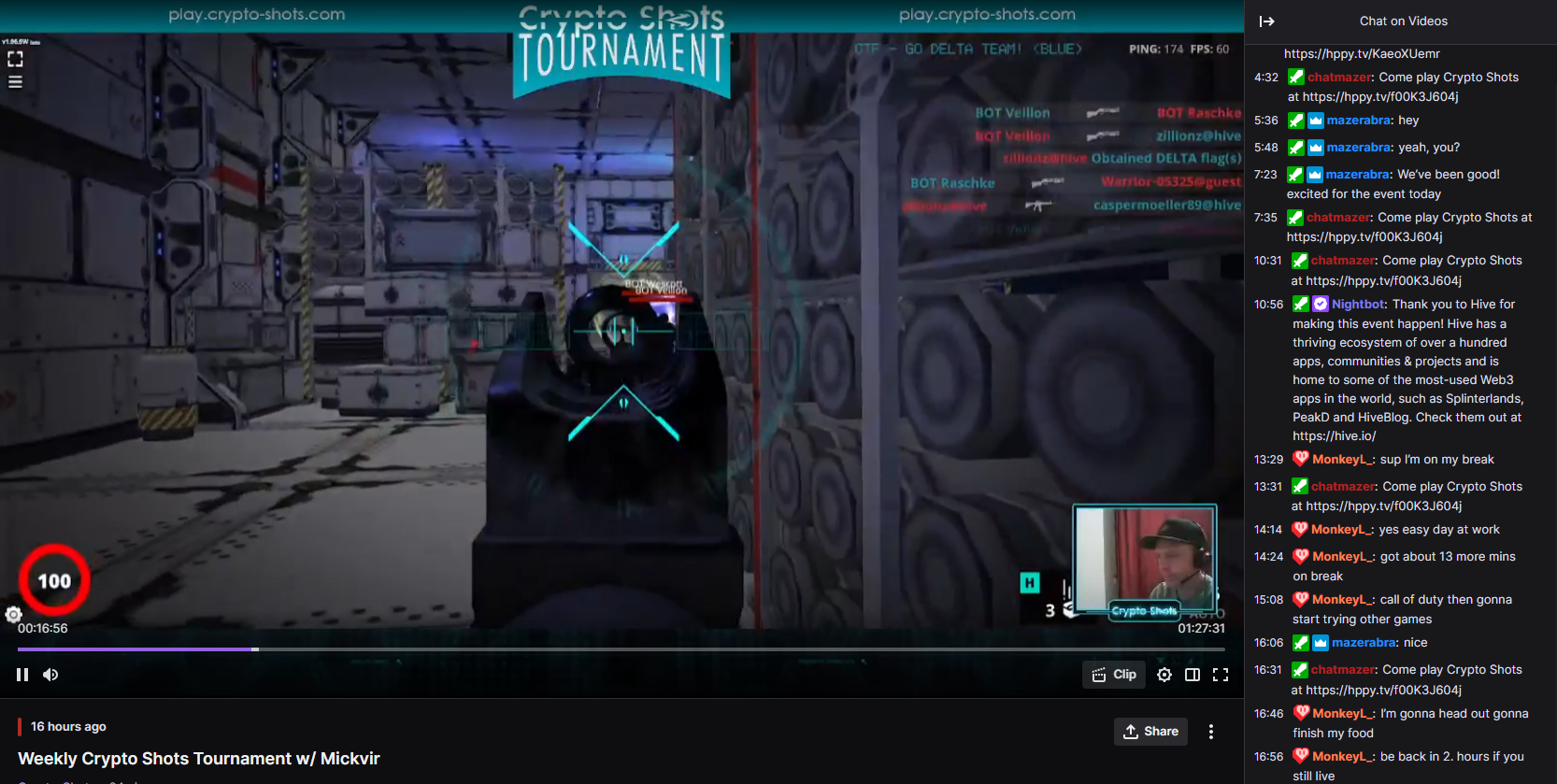This screenshot has width=1557, height=784.
Task: Open the video settings gear
Action: tap(1164, 675)
